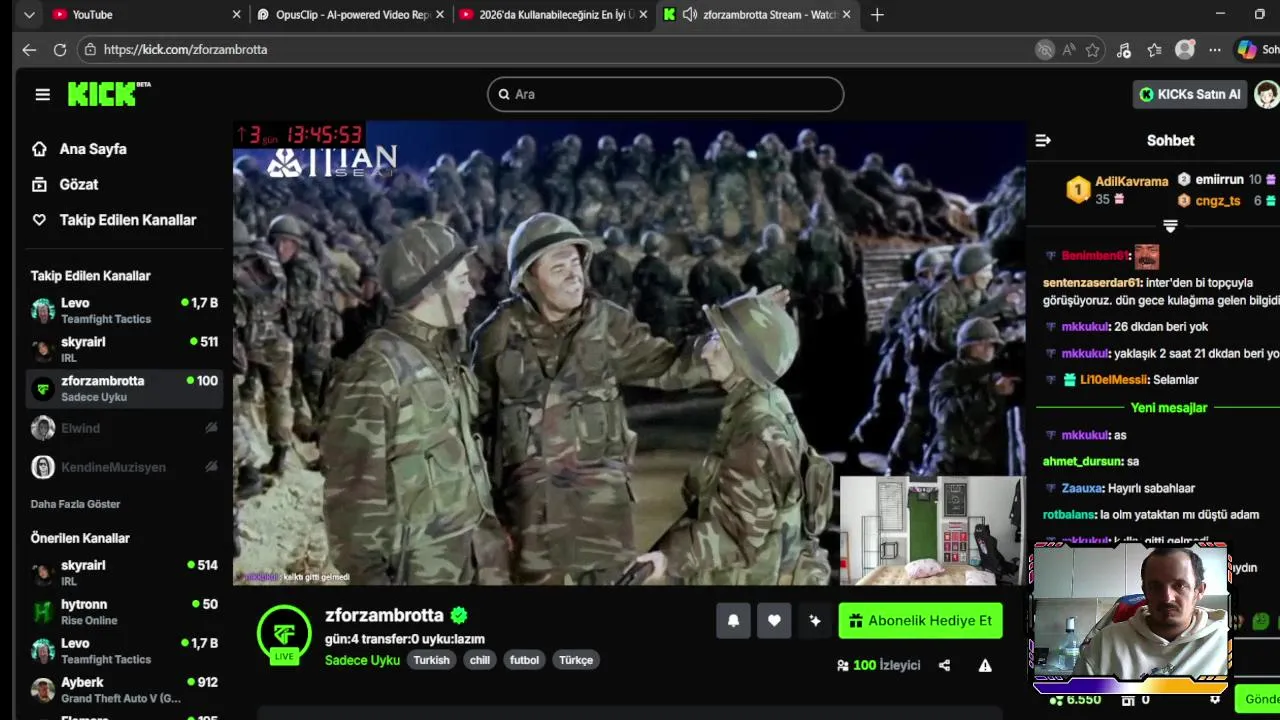The image size is (1280, 720).
Task: Select the Türkçe tag
Action: pyautogui.click(x=576, y=660)
